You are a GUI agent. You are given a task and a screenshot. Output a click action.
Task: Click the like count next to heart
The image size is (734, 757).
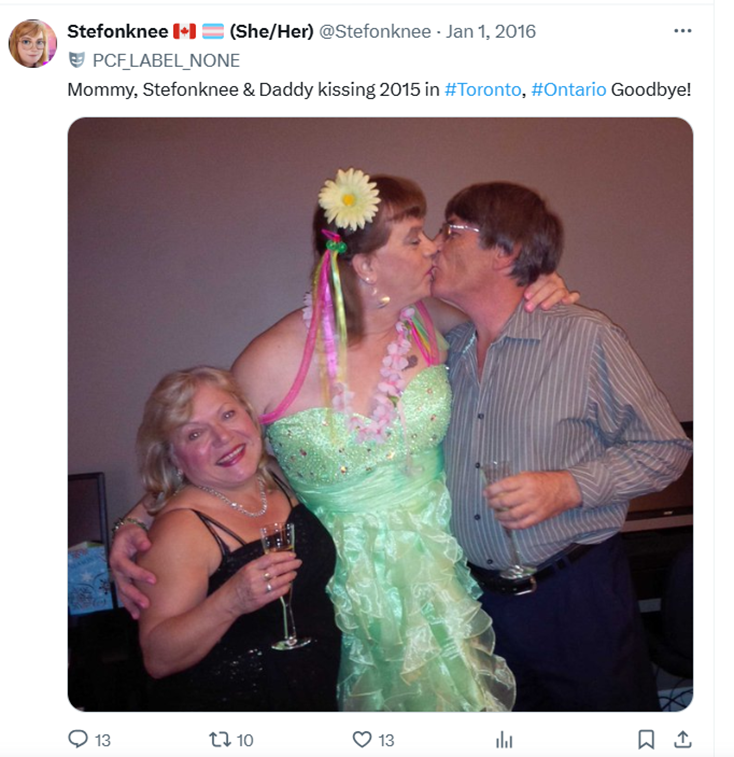pos(386,740)
